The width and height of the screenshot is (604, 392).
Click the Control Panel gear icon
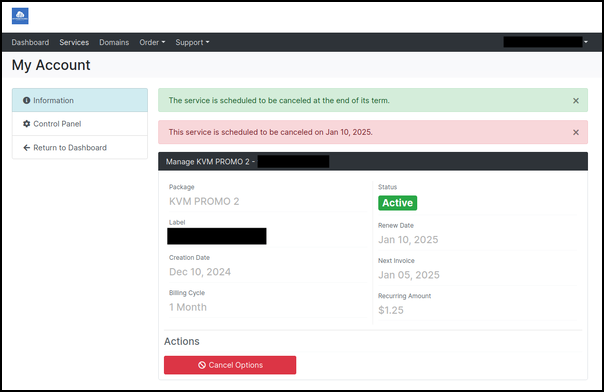tap(26, 124)
